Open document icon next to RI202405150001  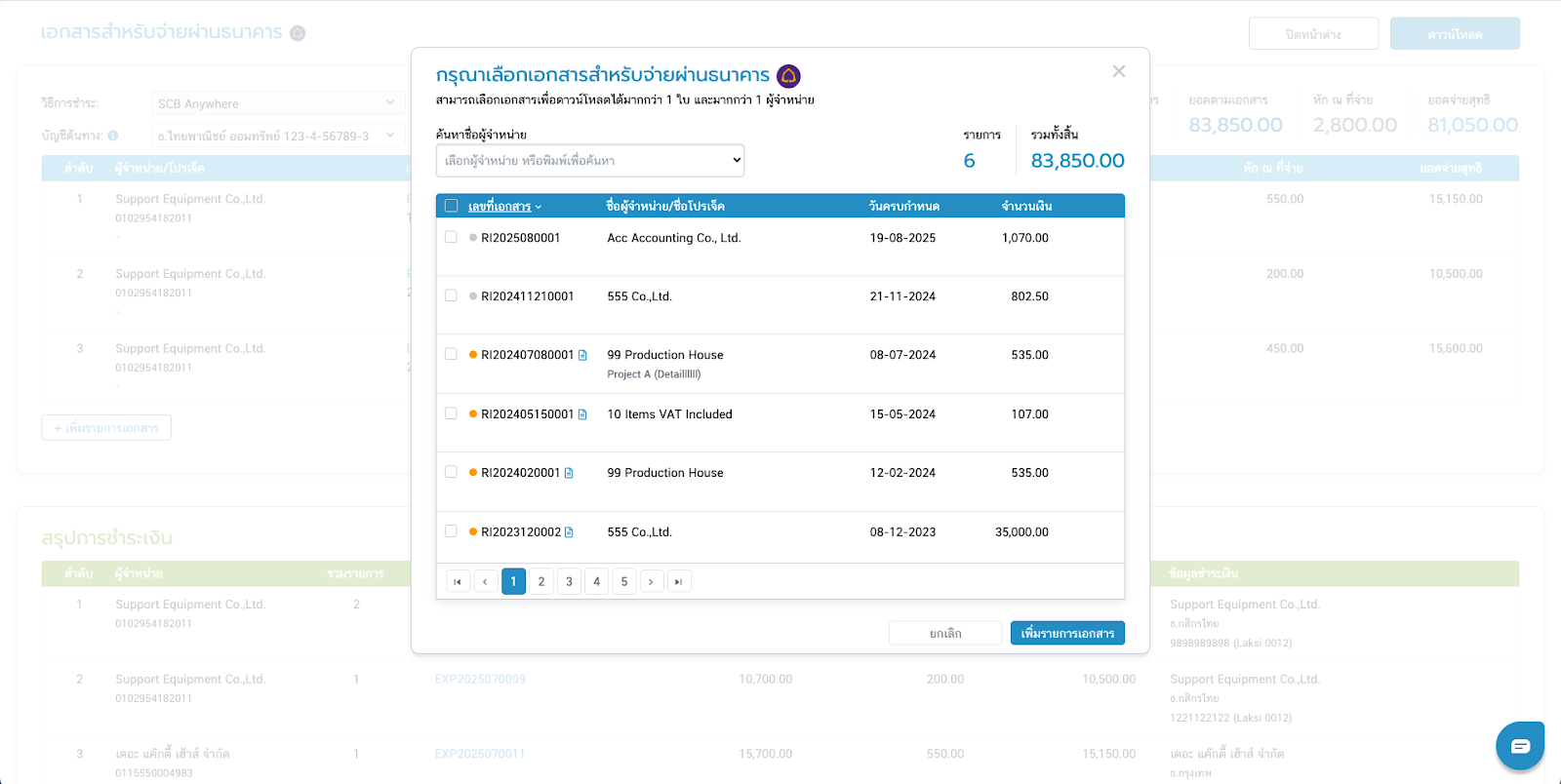point(582,414)
